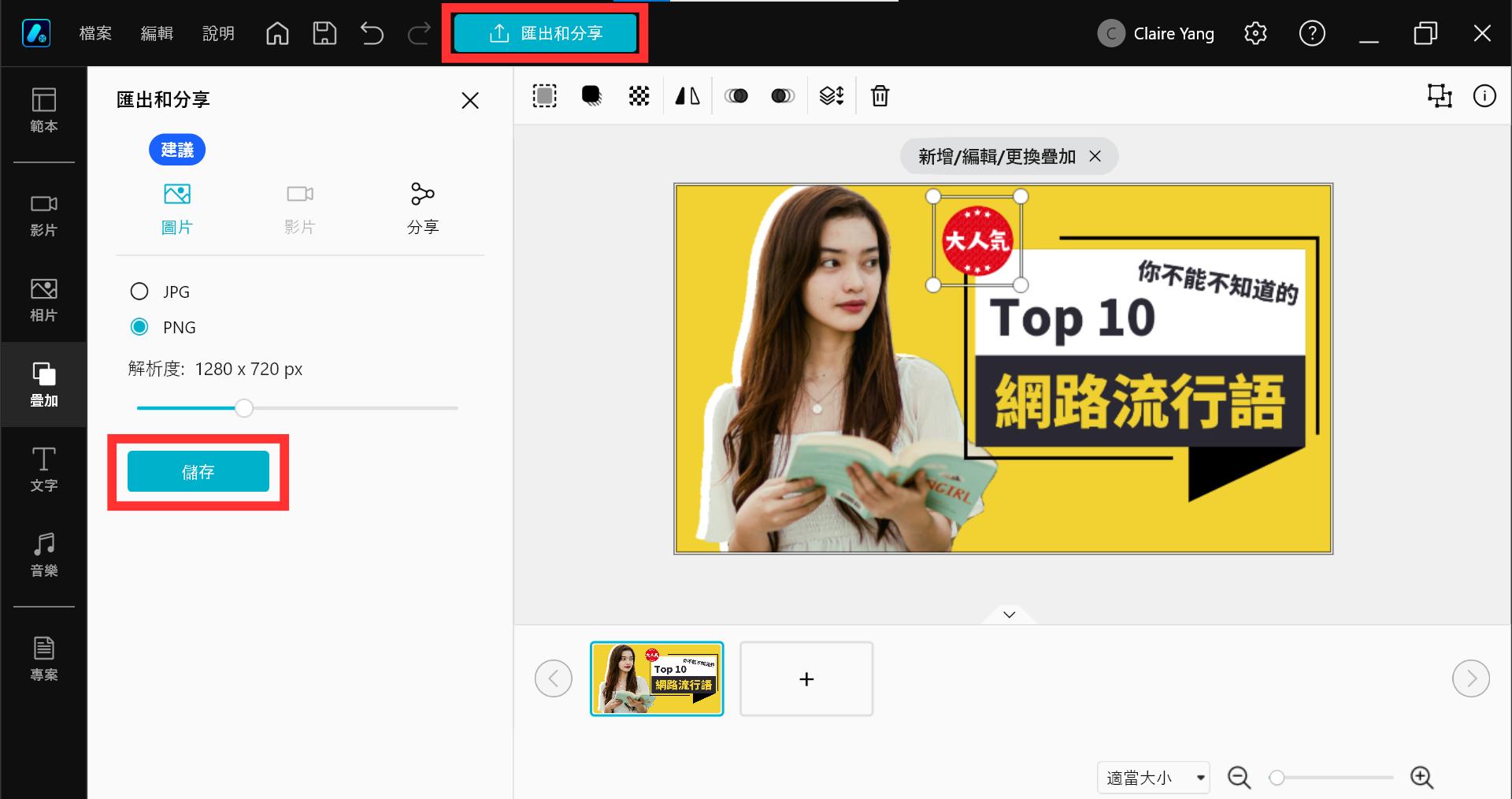1512x799 pixels.
Task: Open the 適當大小 zoom dropdown
Action: pos(1153,778)
